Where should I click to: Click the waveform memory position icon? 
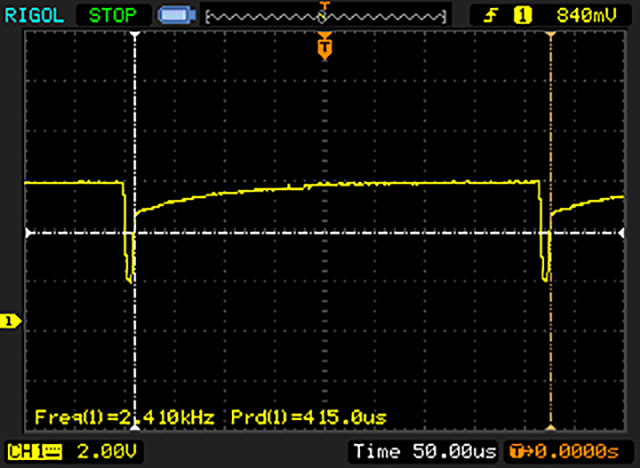[177, 16]
